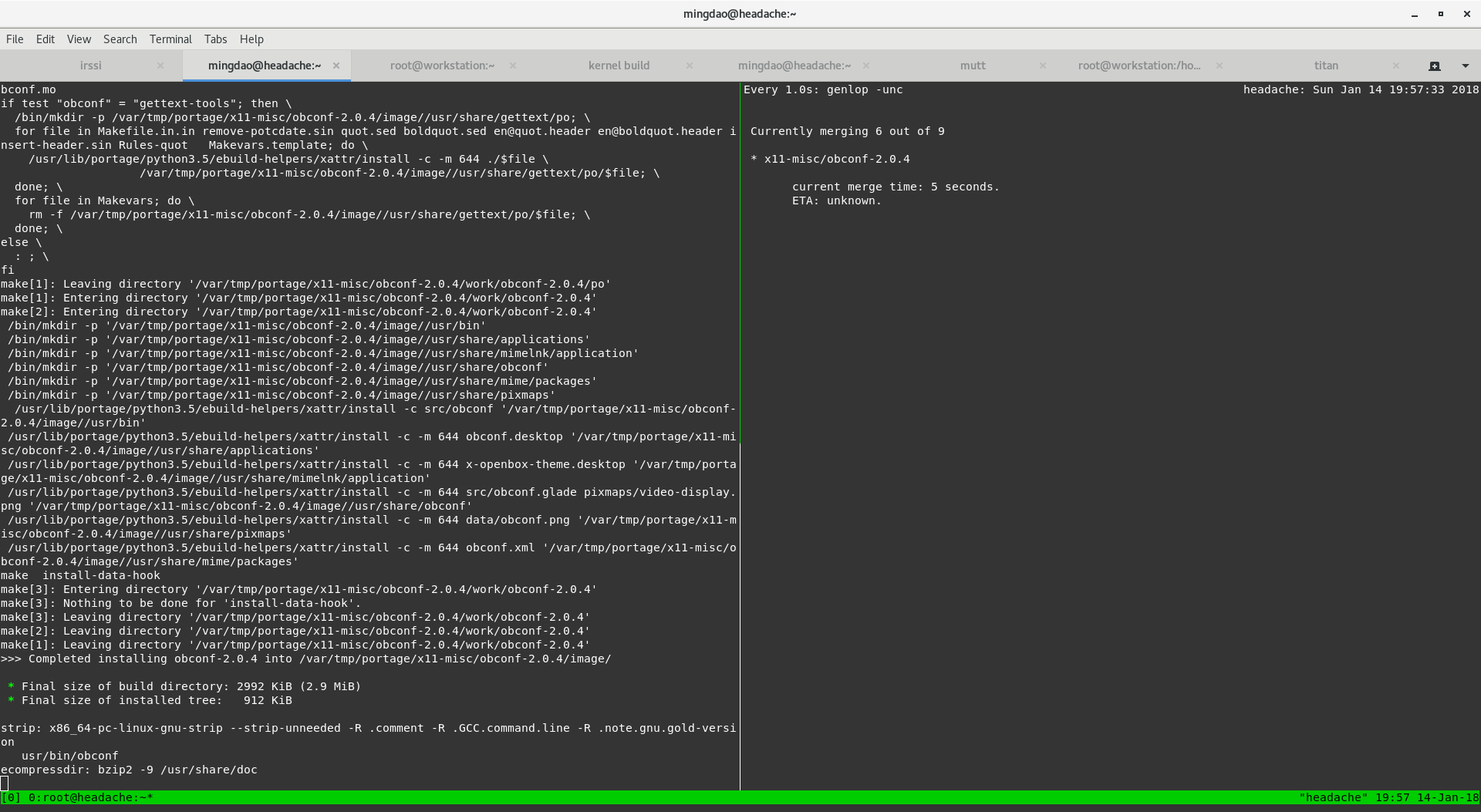1481x812 pixels.
Task: Click the terminal cursor at the prompt
Action: point(5,783)
